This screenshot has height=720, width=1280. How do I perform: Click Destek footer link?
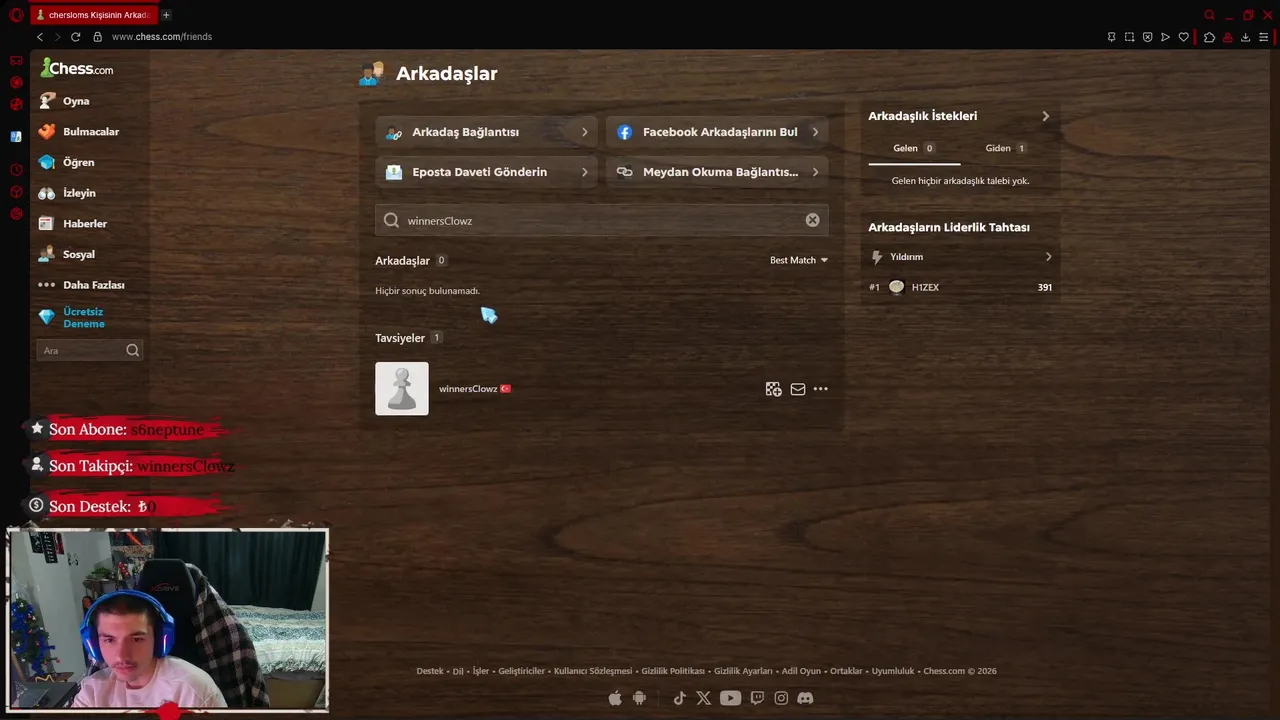click(430, 671)
